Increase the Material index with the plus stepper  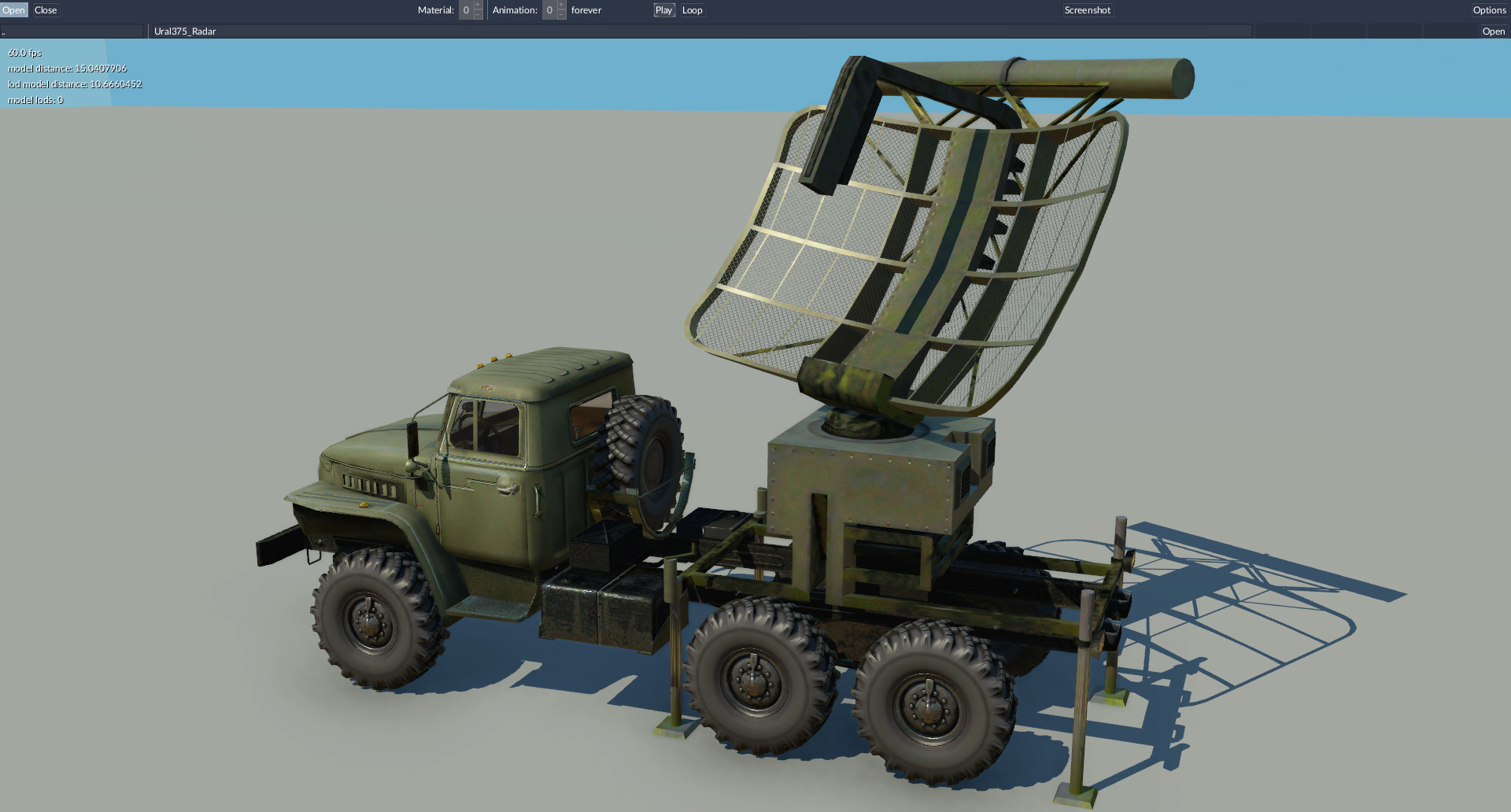coord(478,6)
